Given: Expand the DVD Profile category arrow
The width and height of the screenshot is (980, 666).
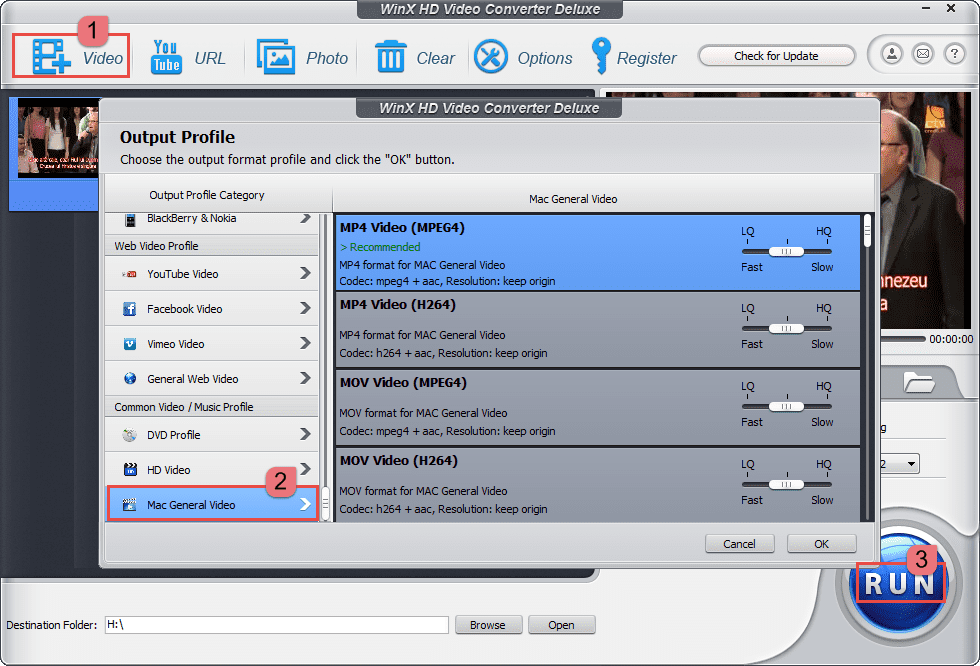Looking at the screenshot, I should [305, 434].
